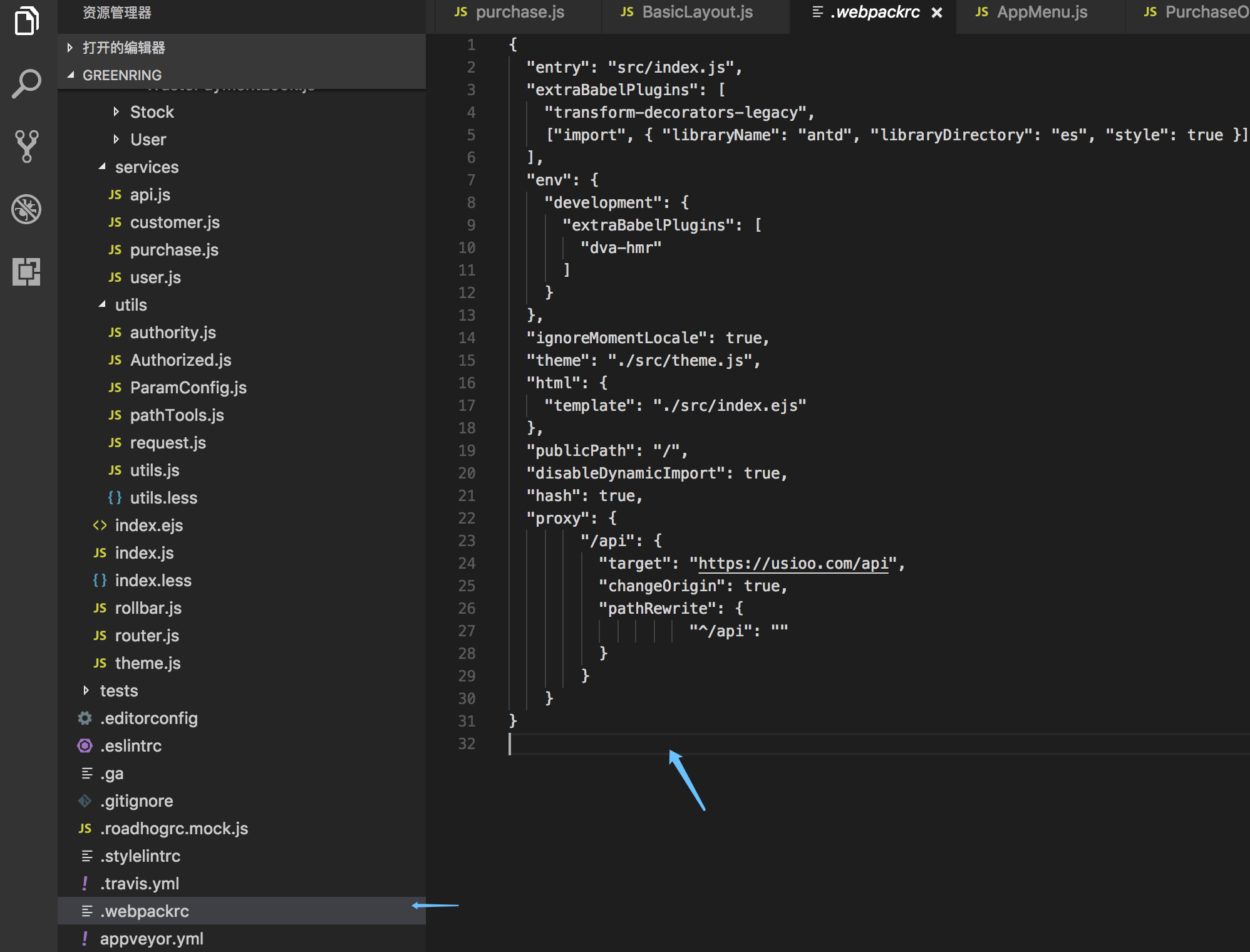Switch to the AppMenu.js tab
Image resolution: width=1250 pixels, height=952 pixels.
click(x=1041, y=13)
